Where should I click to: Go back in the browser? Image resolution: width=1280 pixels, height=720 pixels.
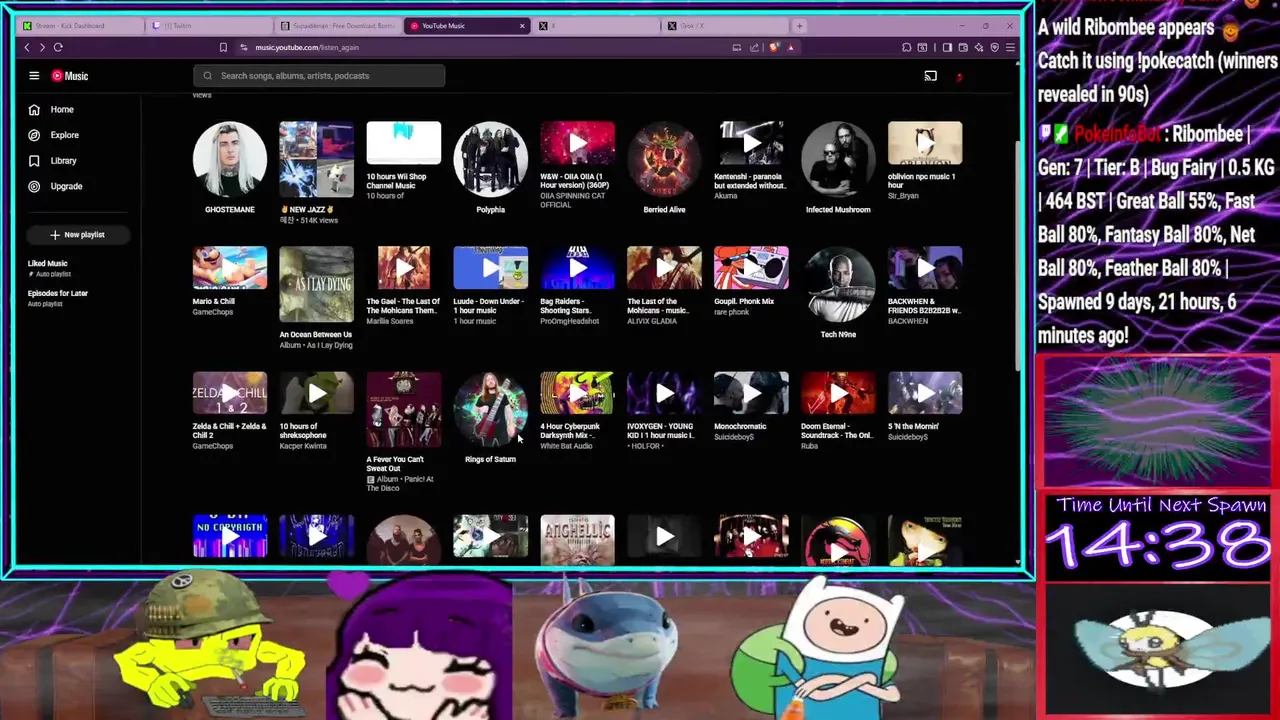pos(27,47)
